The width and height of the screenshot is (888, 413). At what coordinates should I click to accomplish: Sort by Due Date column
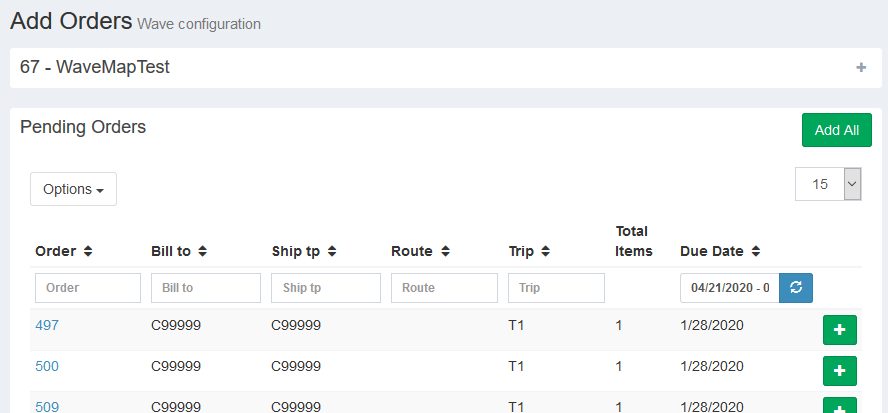click(756, 251)
